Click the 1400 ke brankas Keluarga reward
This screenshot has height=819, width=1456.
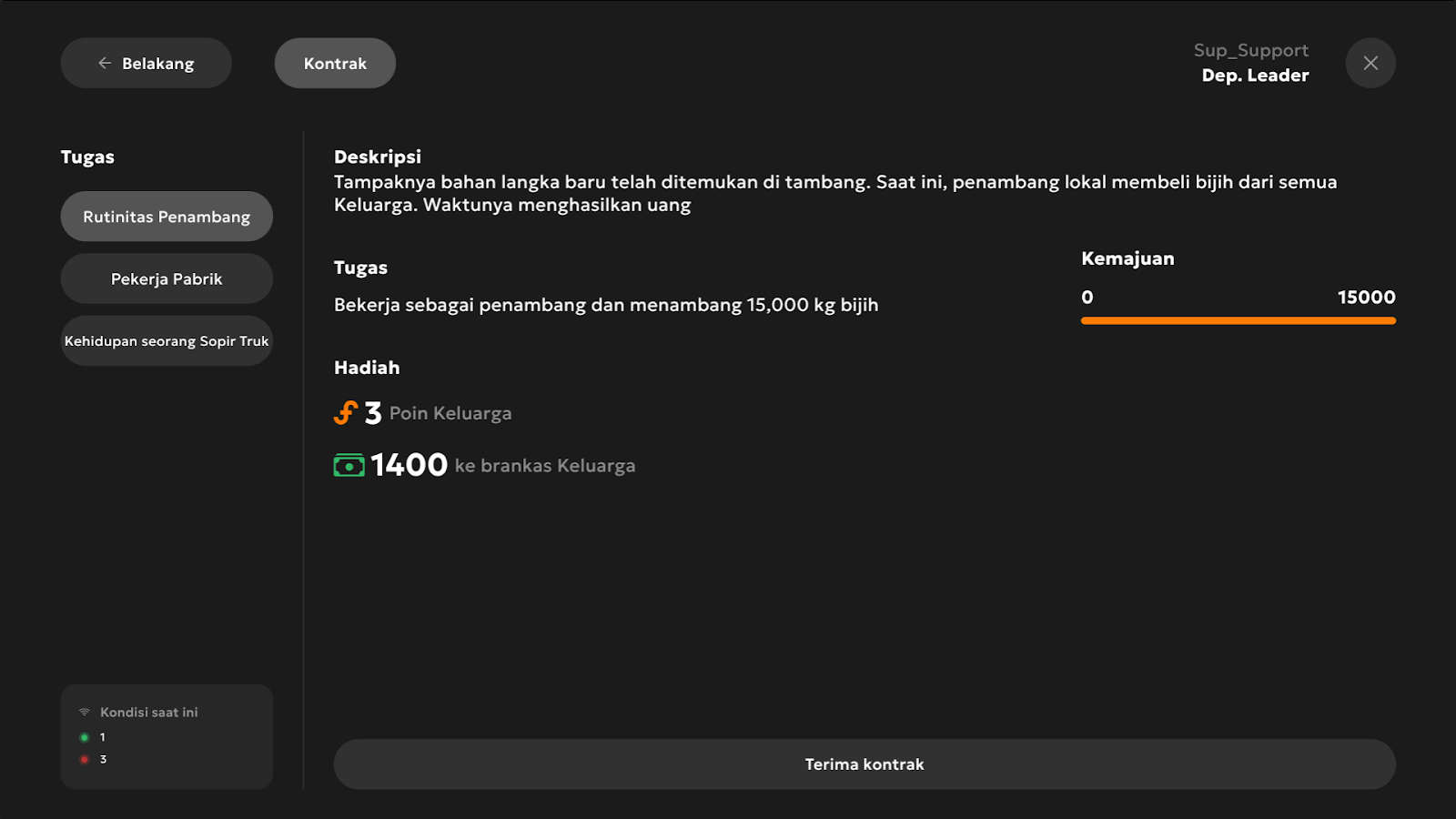[485, 465]
